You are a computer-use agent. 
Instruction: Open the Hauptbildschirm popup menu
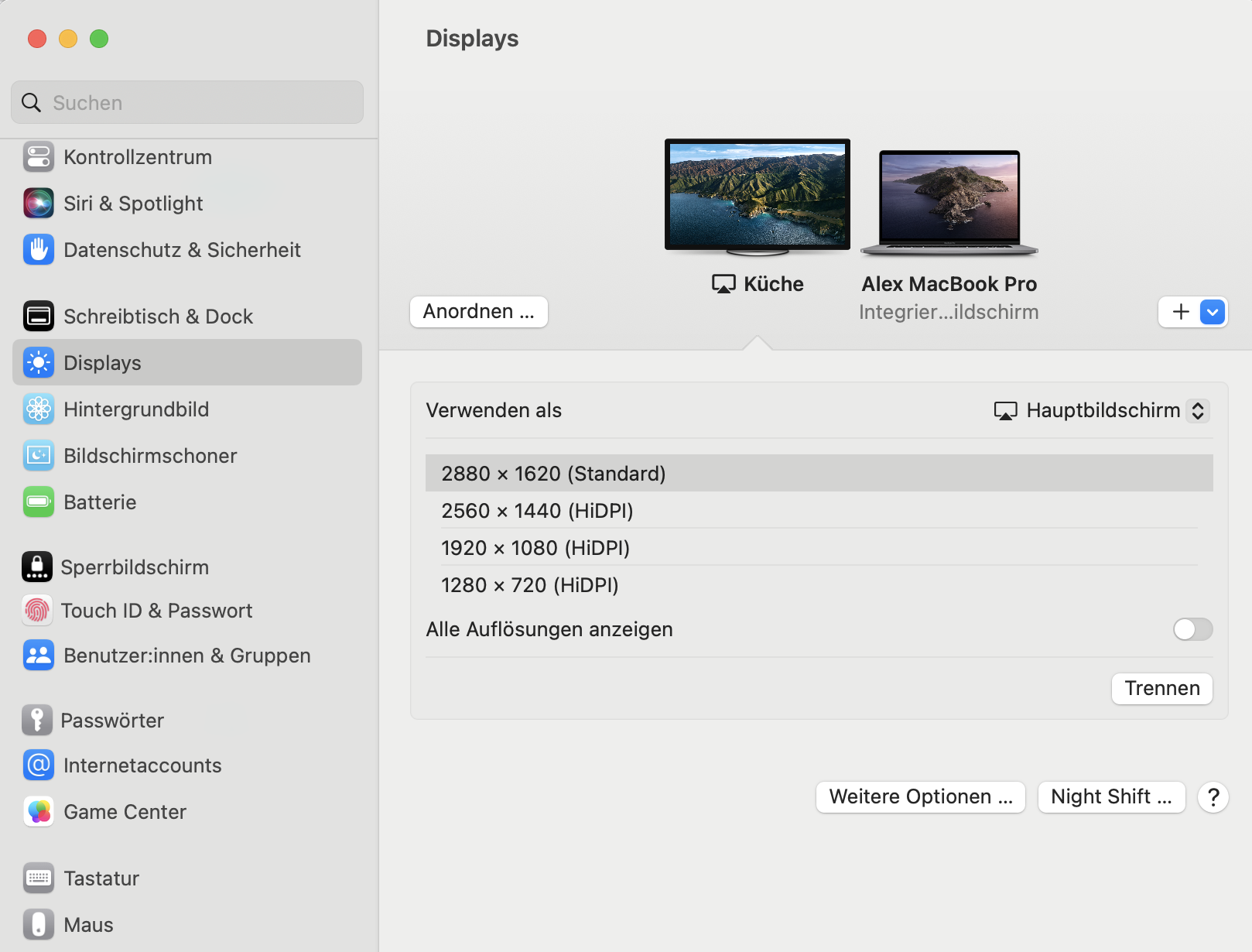pyautogui.click(x=1102, y=410)
